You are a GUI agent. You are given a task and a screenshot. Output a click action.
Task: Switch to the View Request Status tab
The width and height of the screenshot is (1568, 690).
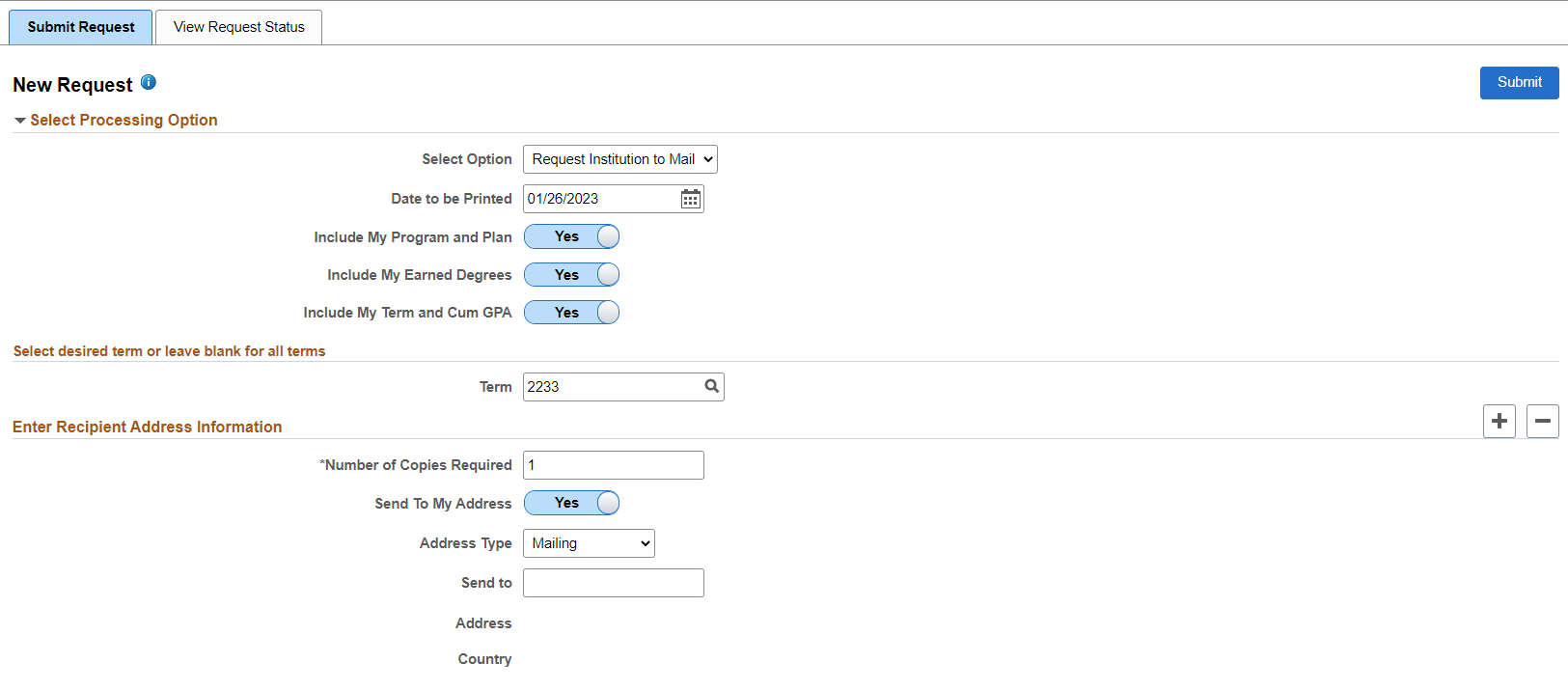238,27
